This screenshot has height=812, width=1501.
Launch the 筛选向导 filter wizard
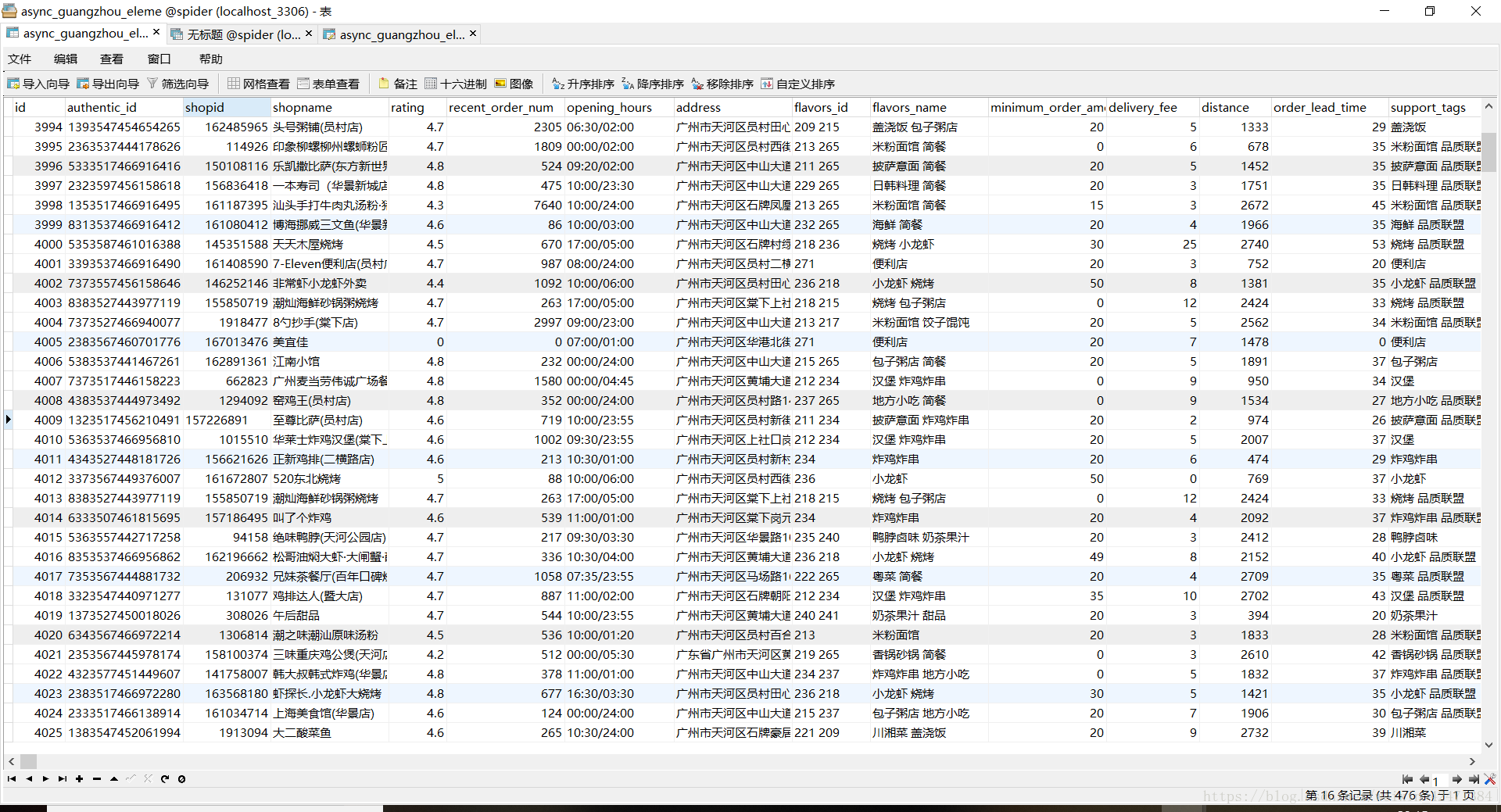coord(177,84)
